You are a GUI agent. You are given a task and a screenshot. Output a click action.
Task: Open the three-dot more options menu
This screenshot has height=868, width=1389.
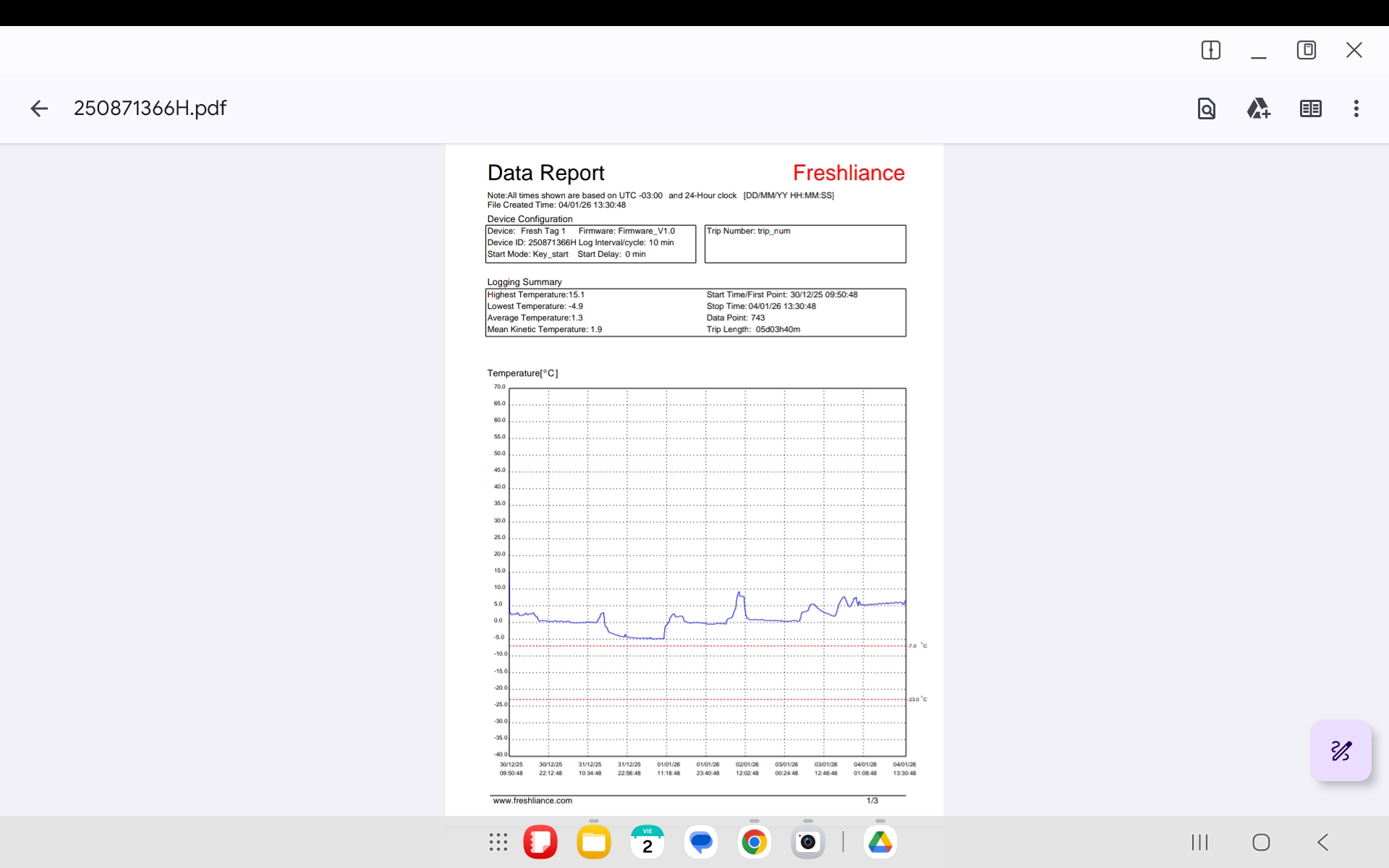[1356, 109]
